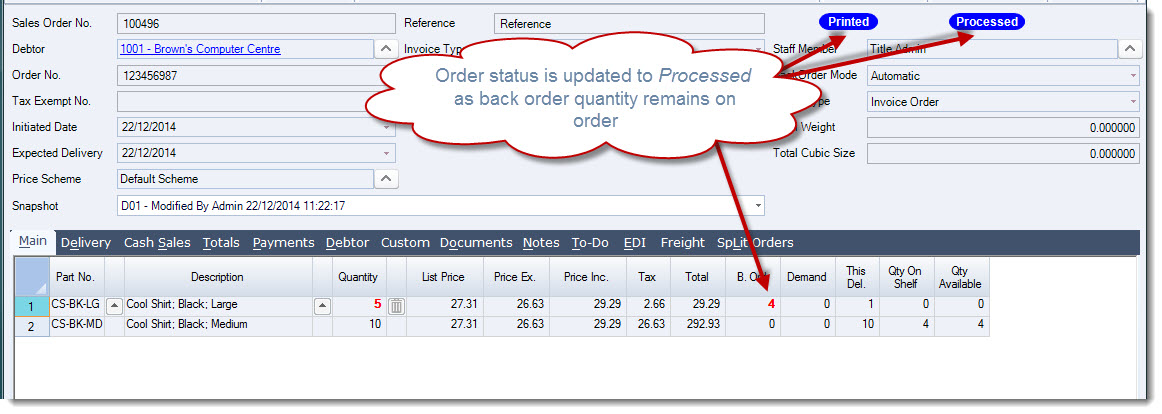Select the tax 2.66 cell
1162x414 pixels.
(x=648, y=307)
